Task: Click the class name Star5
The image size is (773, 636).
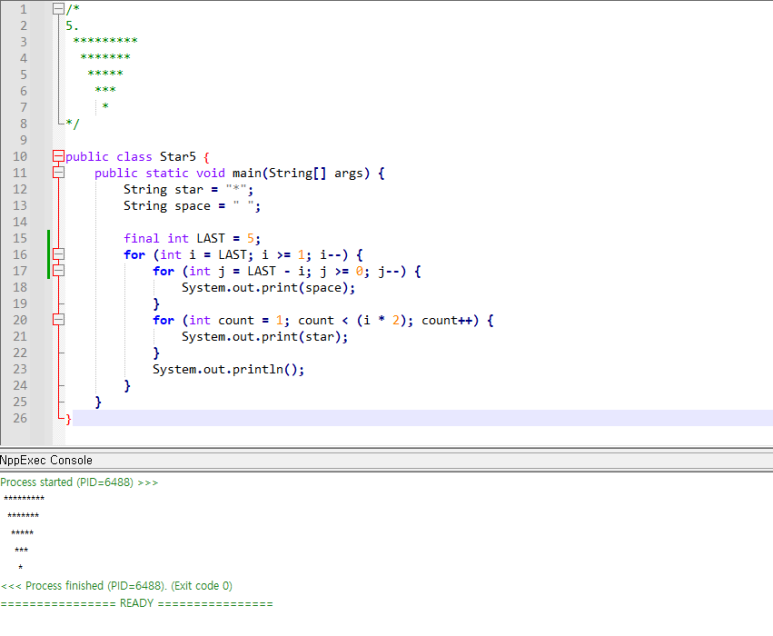Action: click(177, 157)
